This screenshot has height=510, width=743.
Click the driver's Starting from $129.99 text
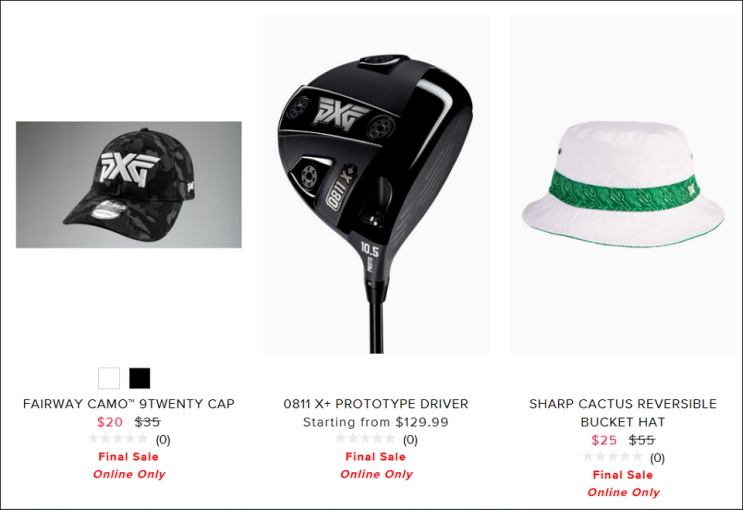pos(376,422)
